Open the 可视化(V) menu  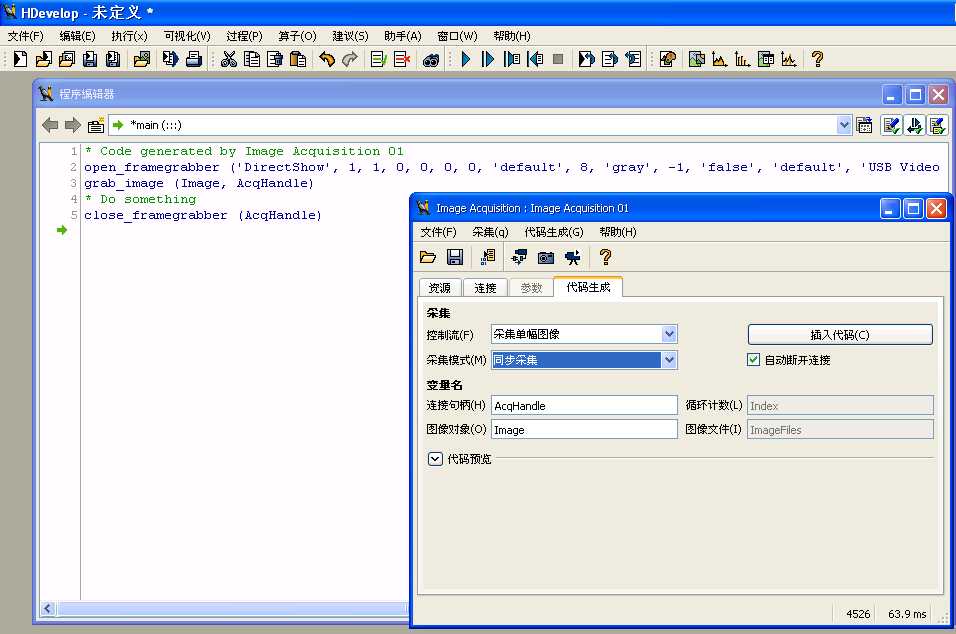tap(187, 36)
